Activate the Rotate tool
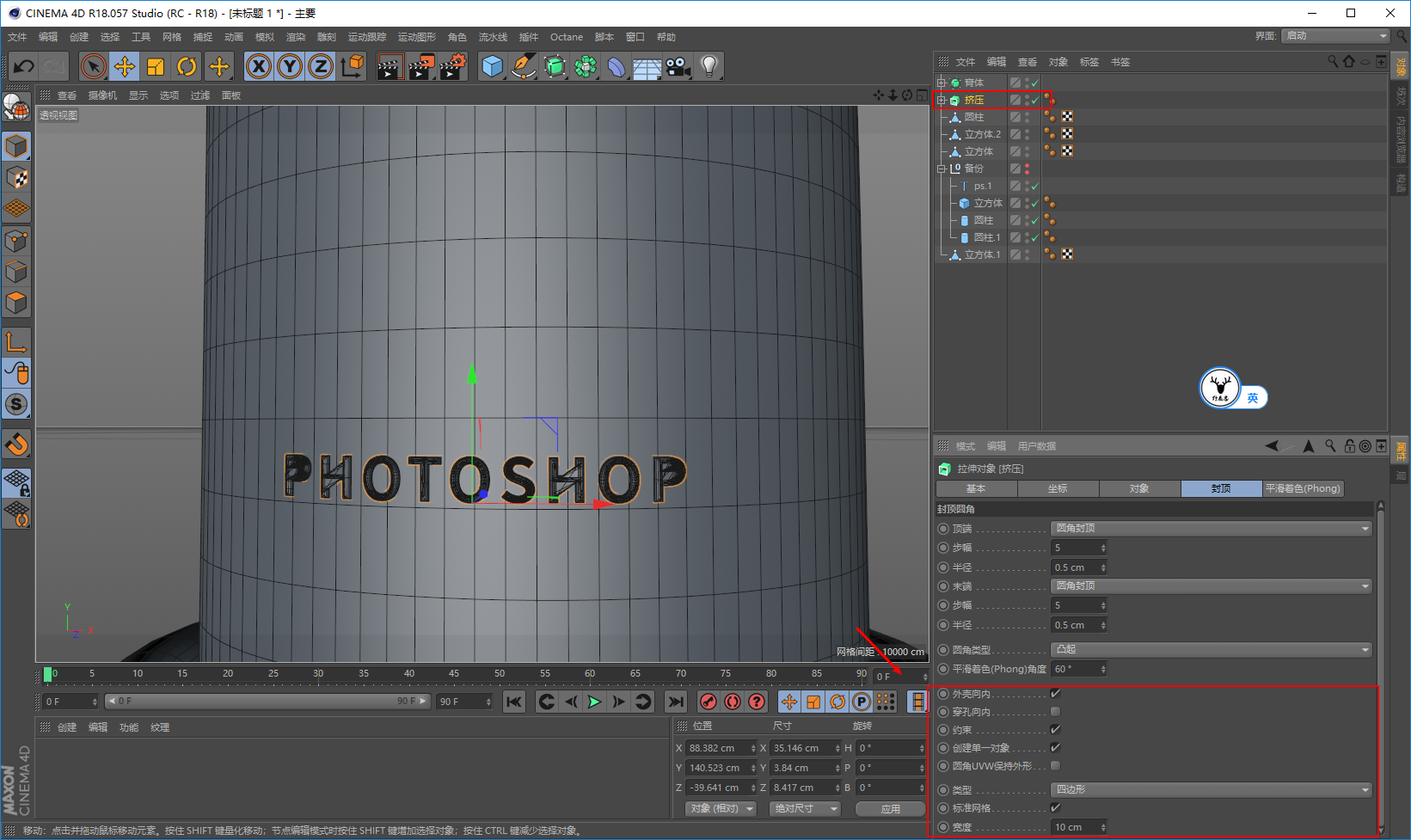 pos(187,66)
